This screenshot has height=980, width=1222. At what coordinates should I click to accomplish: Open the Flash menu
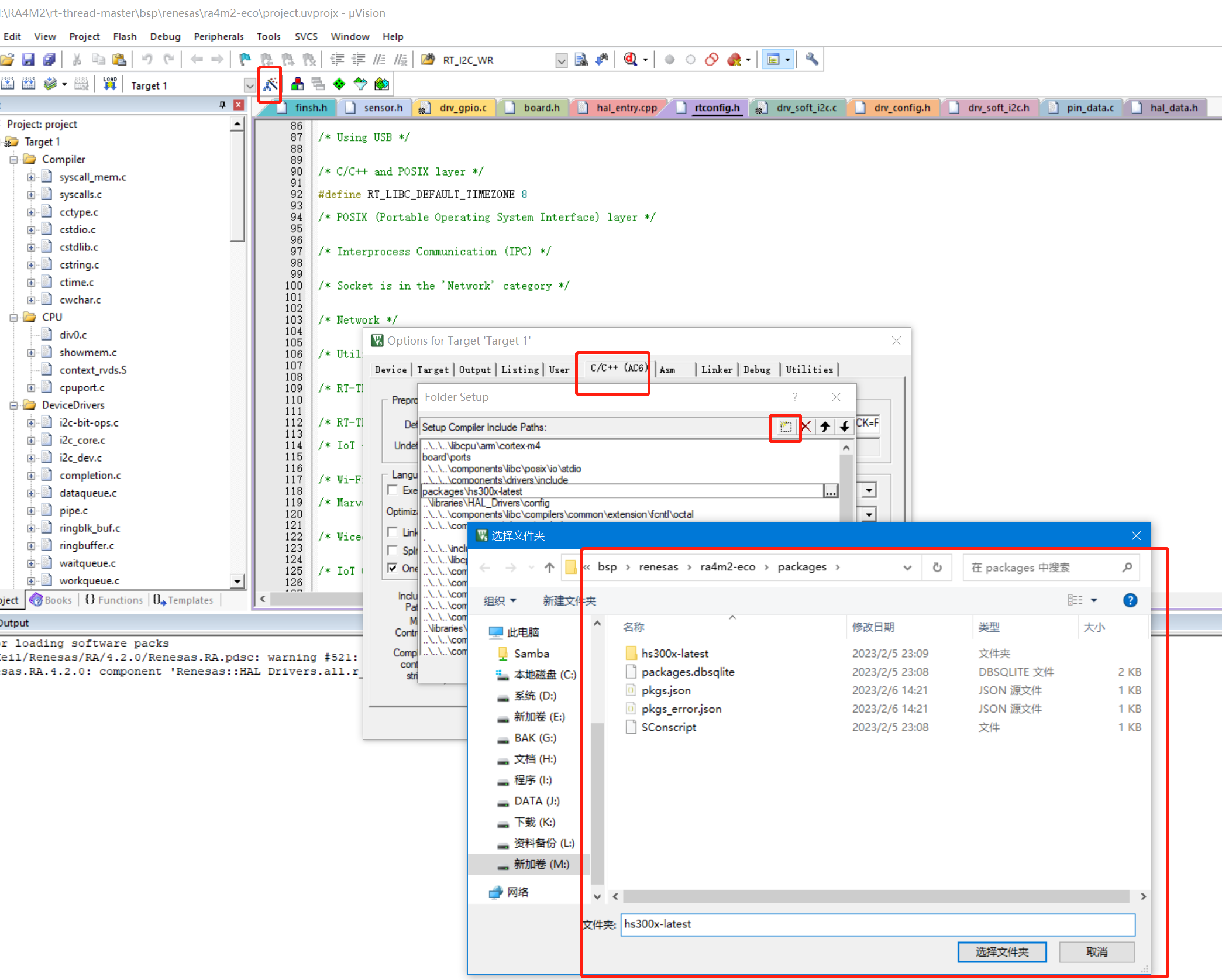pos(125,36)
